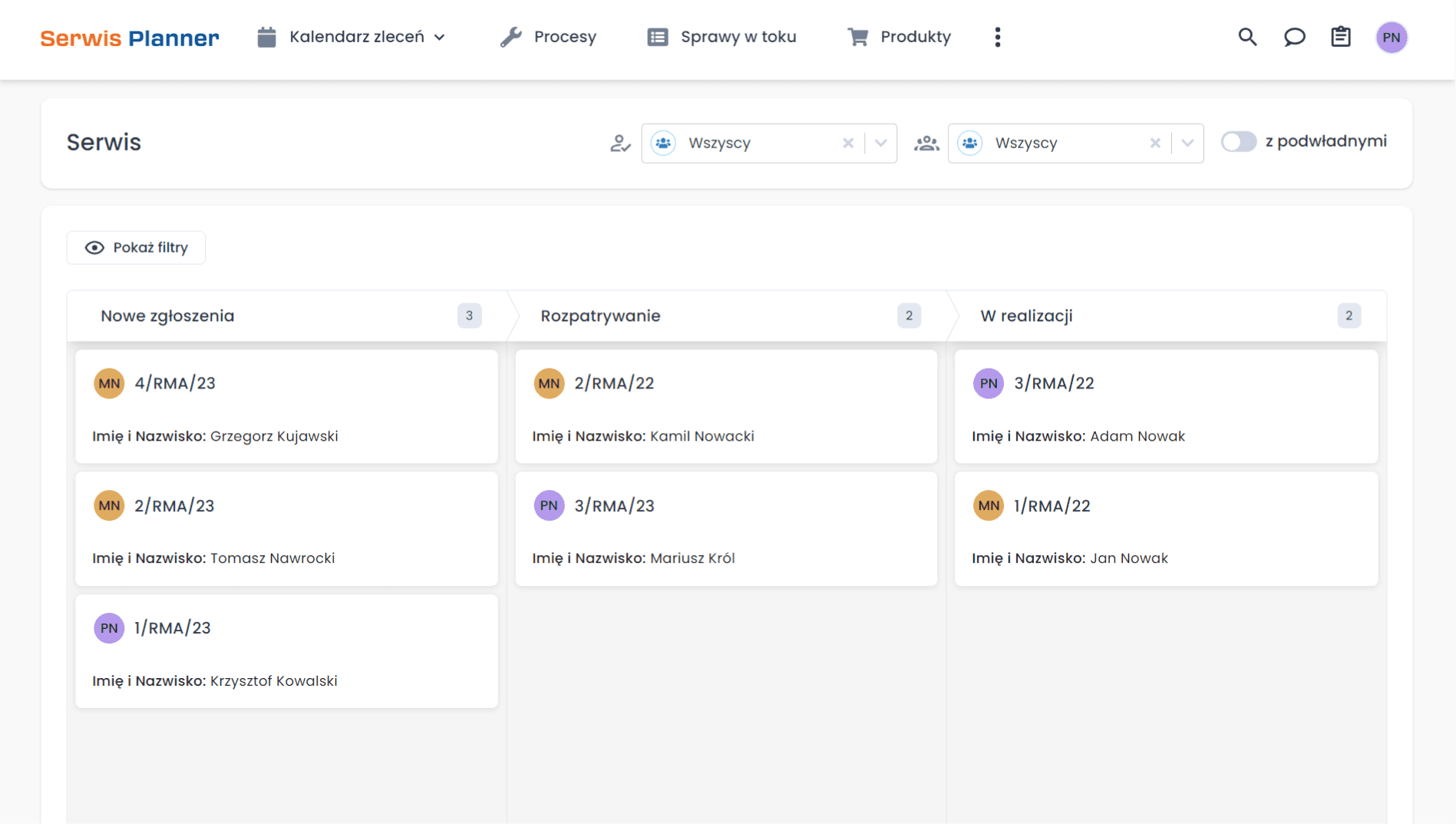Toggle the 'z podwładnymi' switch

pos(1238,142)
